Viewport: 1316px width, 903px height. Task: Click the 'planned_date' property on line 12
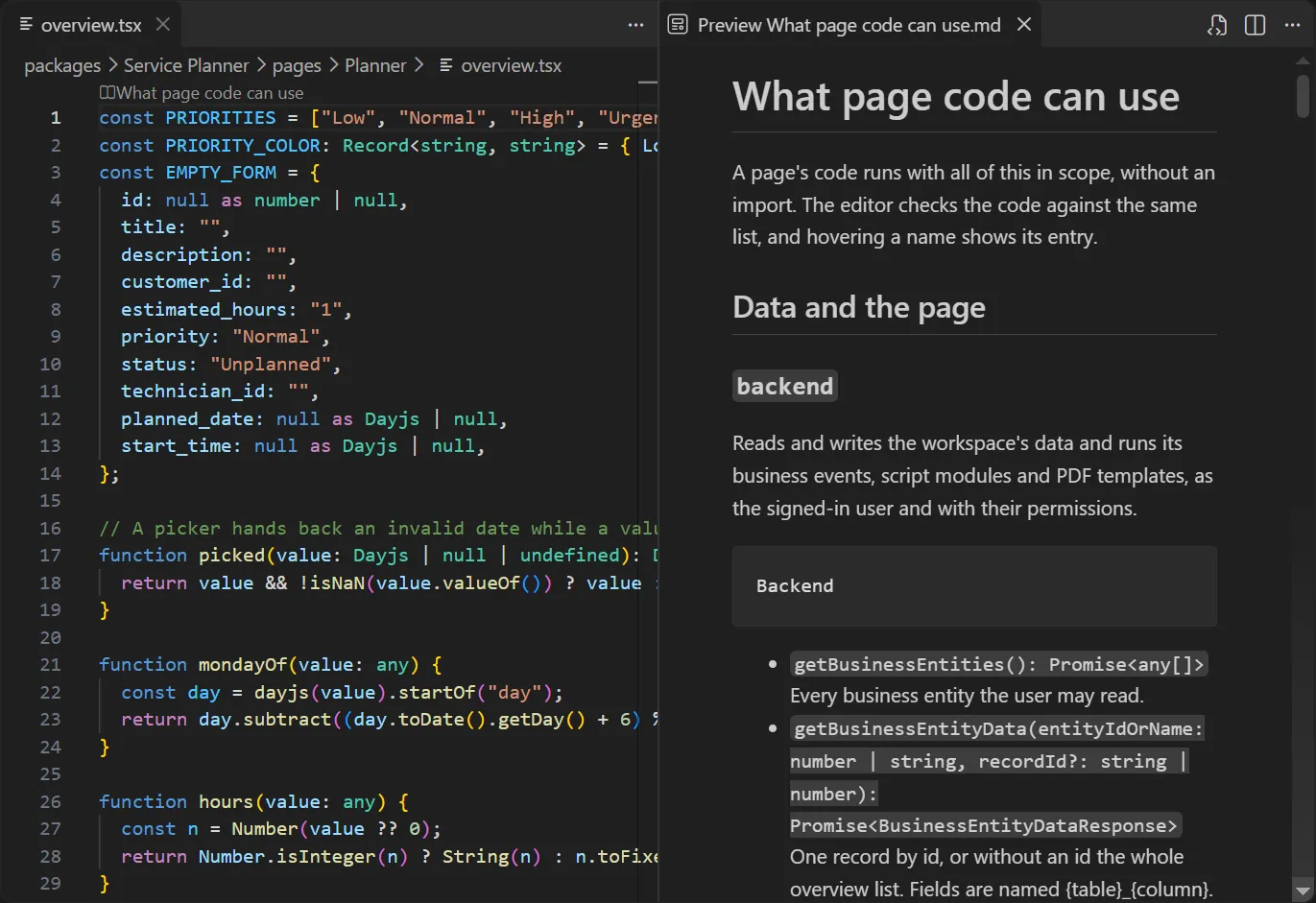tap(187, 419)
